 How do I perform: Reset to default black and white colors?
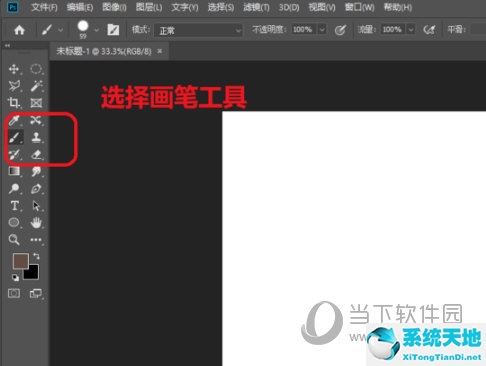click(15, 277)
